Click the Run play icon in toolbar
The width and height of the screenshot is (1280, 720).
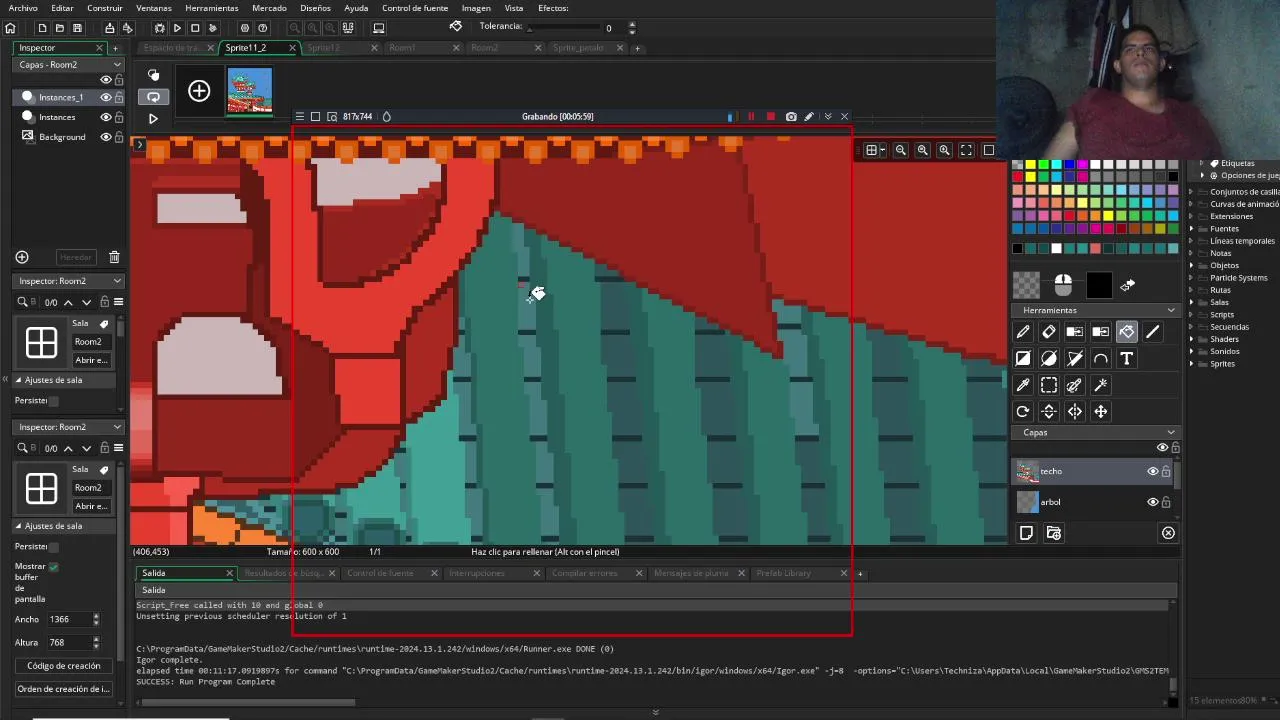point(177,28)
